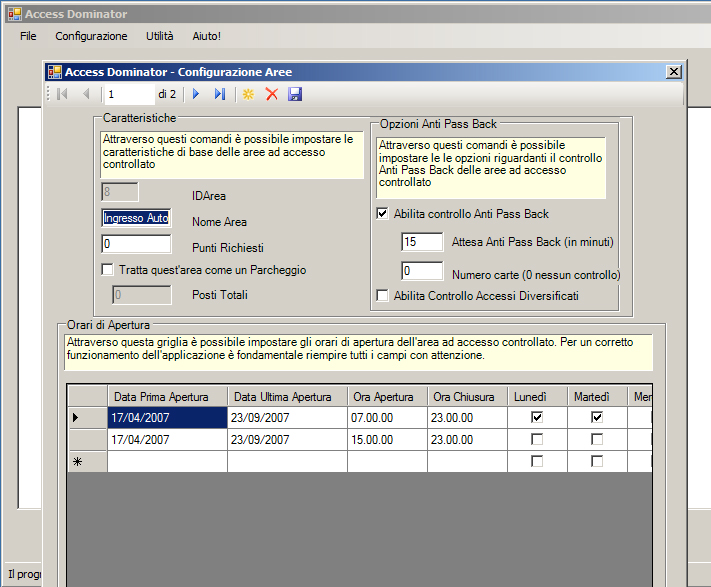This screenshot has height=587, width=711.
Task: Uncheck Lunedì for the 07.00.00 row
Action: click(537, 417)
